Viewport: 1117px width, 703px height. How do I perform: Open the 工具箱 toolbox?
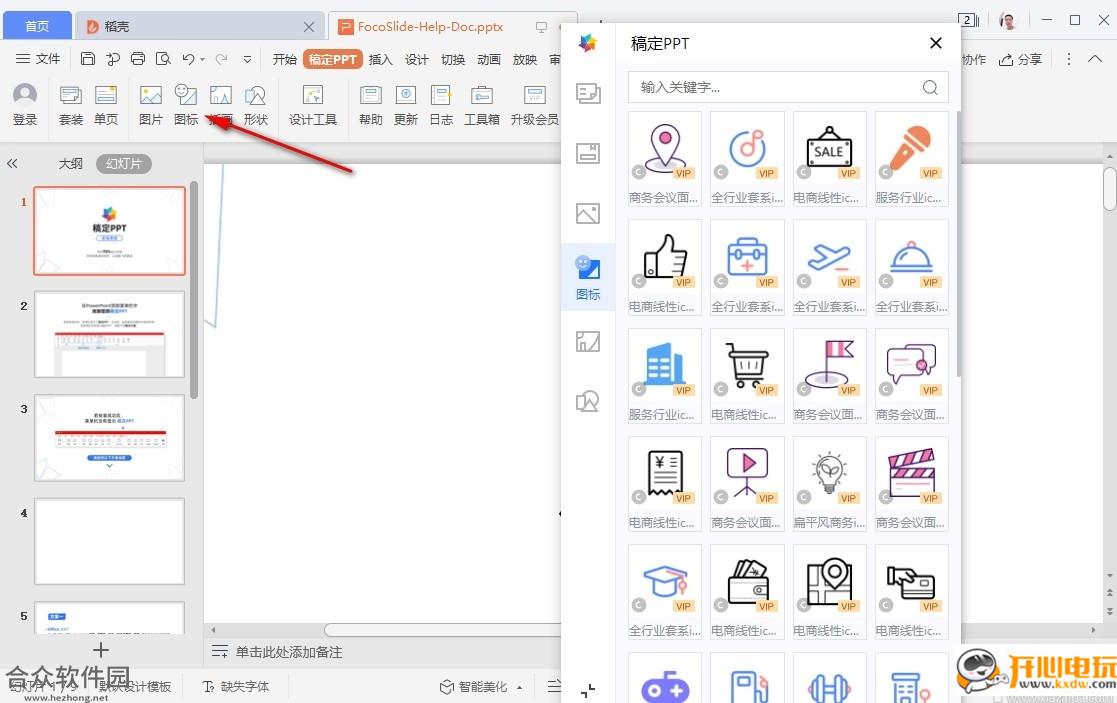pyautogui.click(x=482, y=105)
